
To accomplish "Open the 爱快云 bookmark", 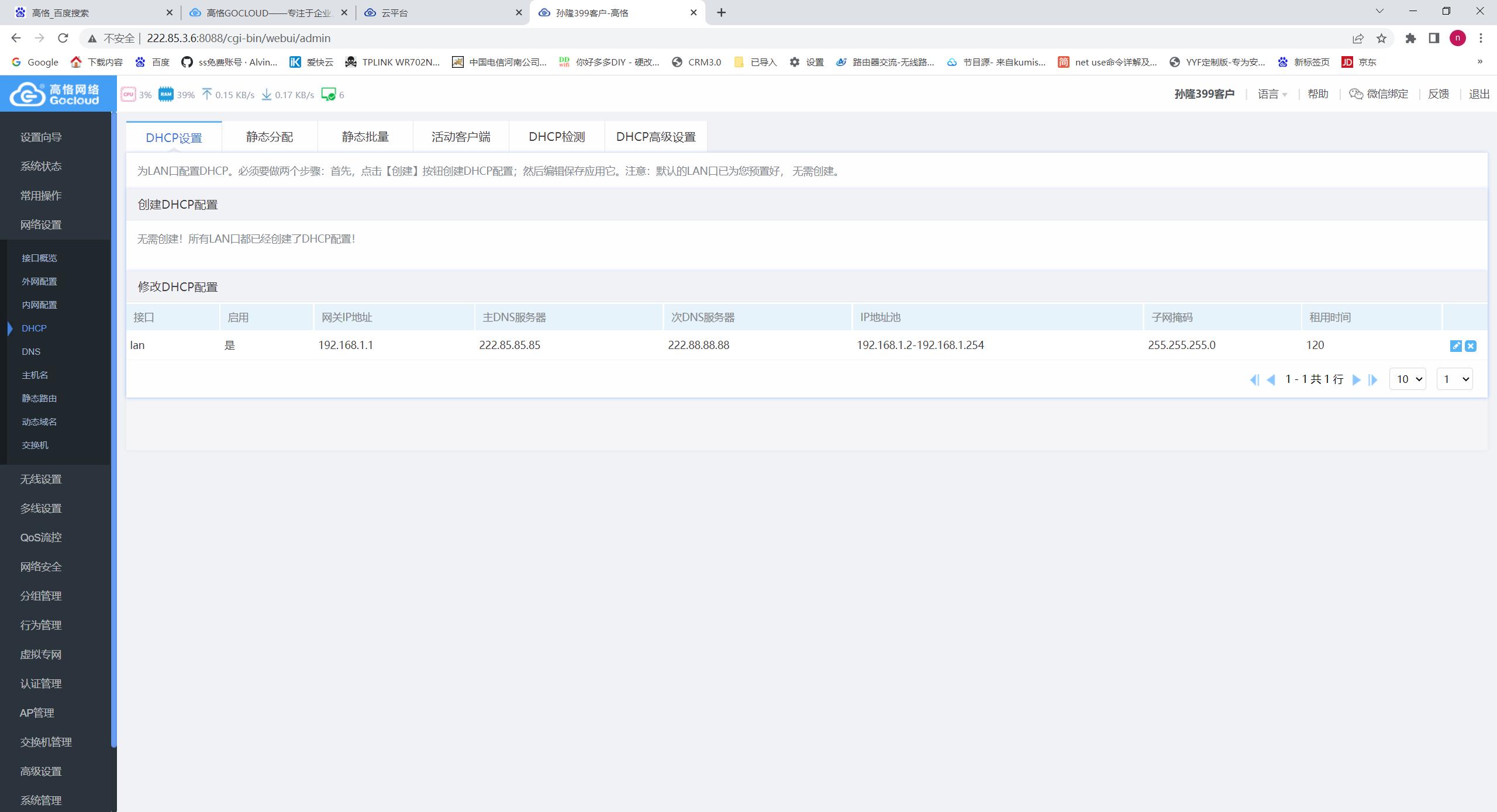I will pyautogui.click(x=312, y=62).
